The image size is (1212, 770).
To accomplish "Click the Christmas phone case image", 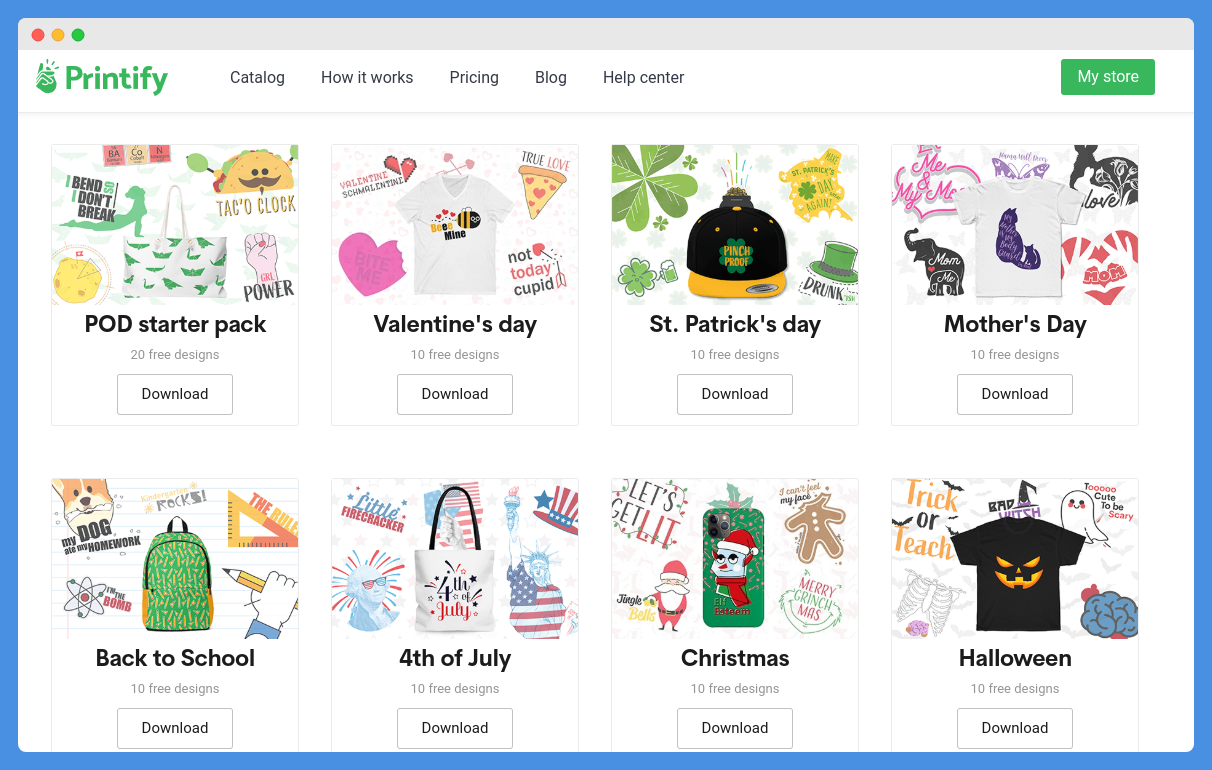I will (735, 559).
